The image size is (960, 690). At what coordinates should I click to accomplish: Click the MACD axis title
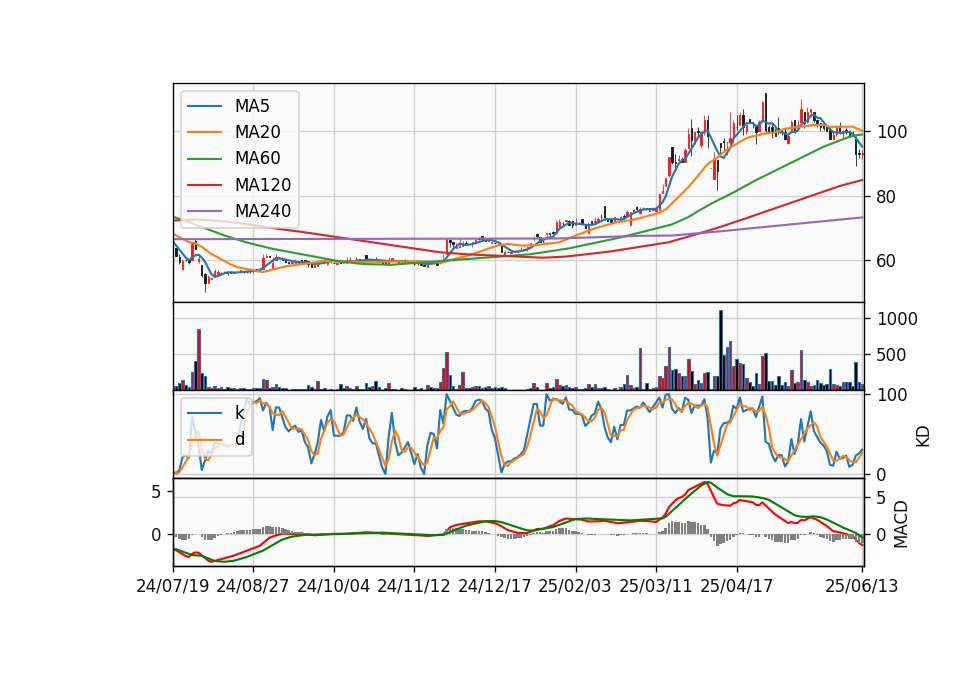pyautogui.click(x=901, y=524)
